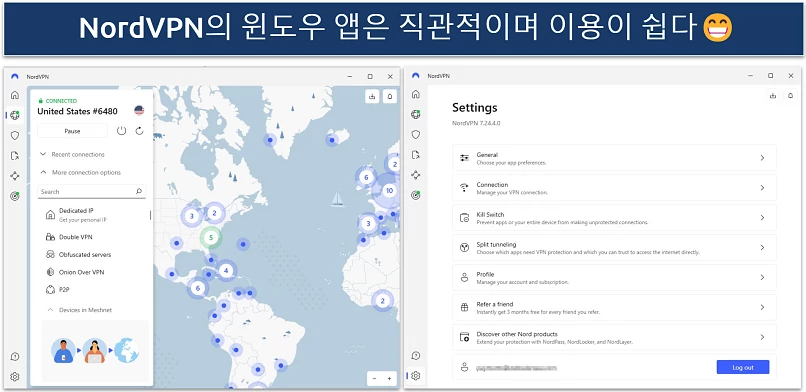This screenshot has width=806, height=392.
Task: Zoom in the map with plus button
Action: click(389, 379)
